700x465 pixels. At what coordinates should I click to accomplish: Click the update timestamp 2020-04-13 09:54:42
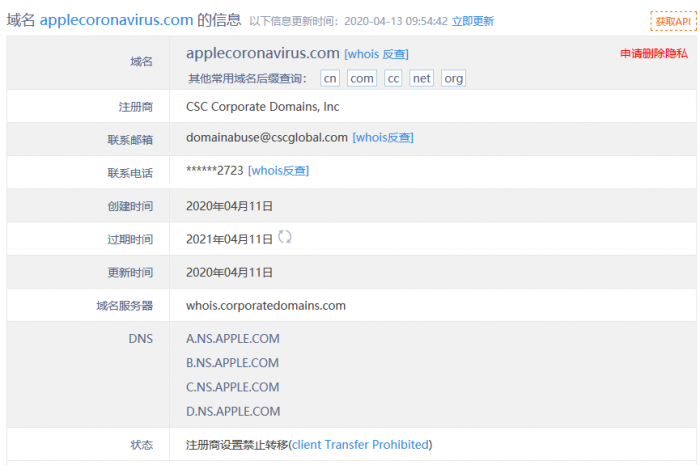[396, 21]
